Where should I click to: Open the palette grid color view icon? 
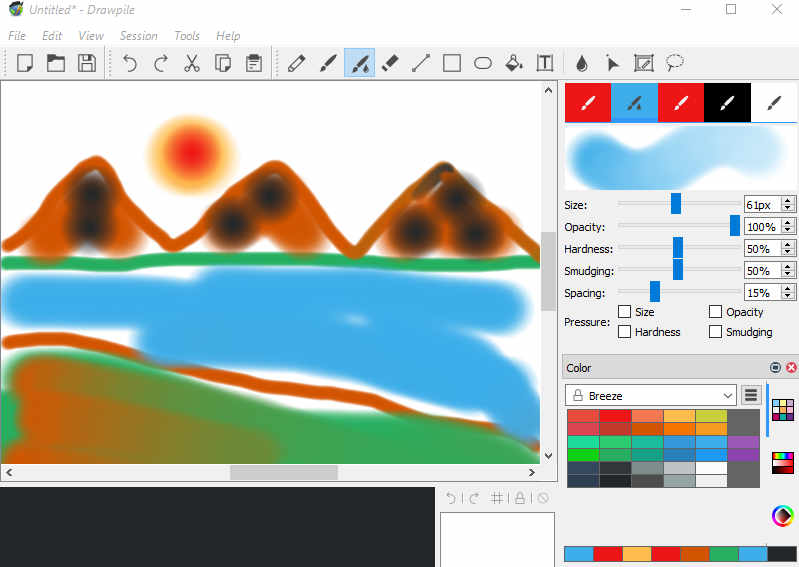click(783, 410)
